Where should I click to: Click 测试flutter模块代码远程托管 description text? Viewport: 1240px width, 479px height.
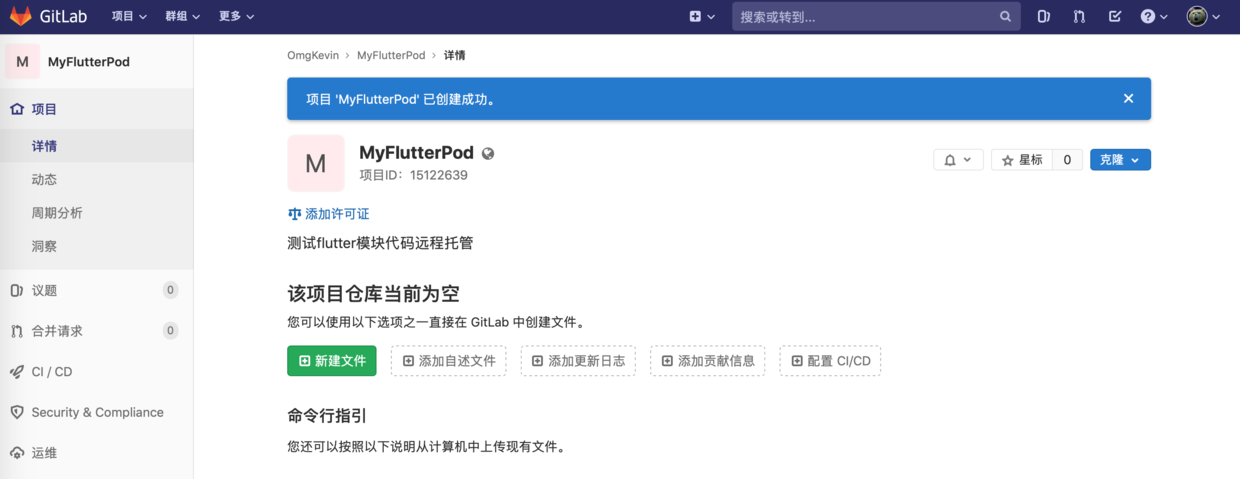click(380, 243)
